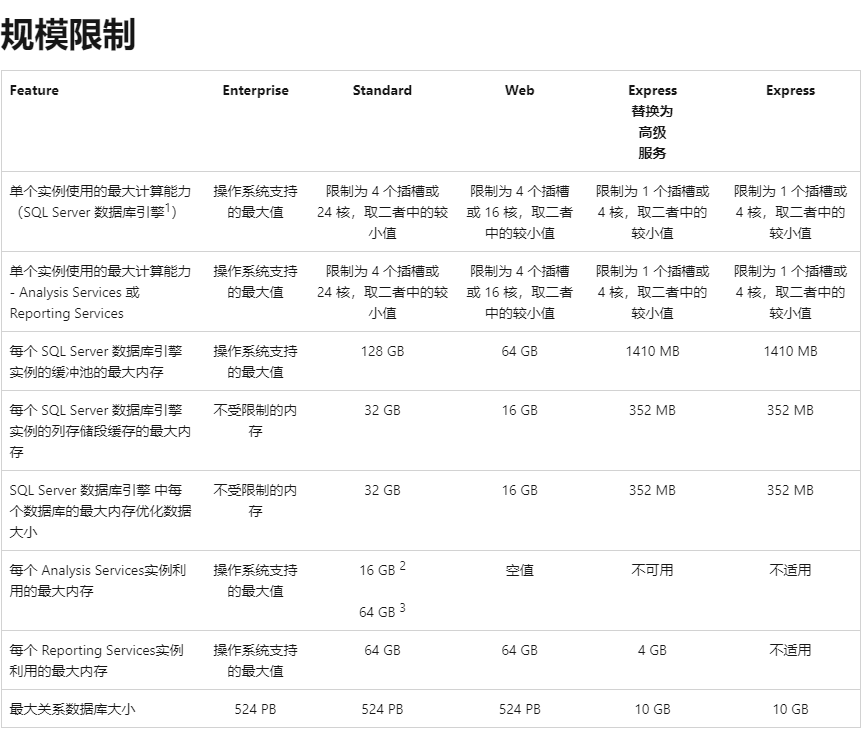Open footnote 1 after SQL Server 数据库引擎
This screenshot has height=730, width=862.
[x=169, y=207]
